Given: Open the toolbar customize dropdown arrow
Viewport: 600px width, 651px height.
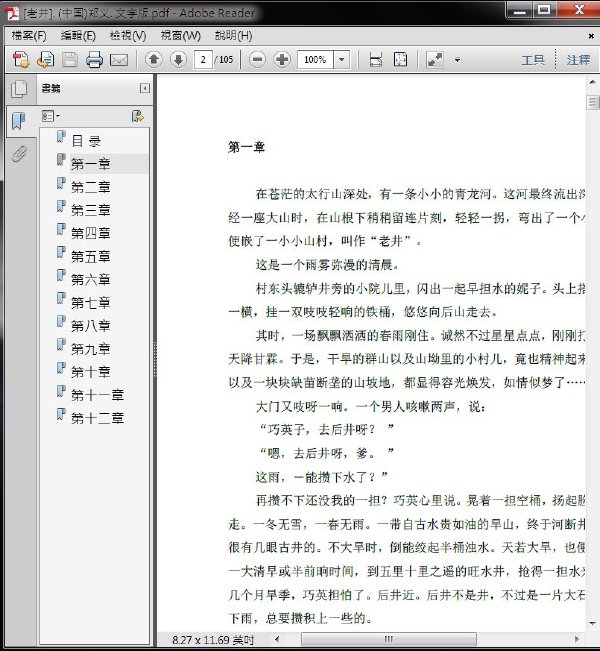Looking at the screenshot, I should (457, 60).
